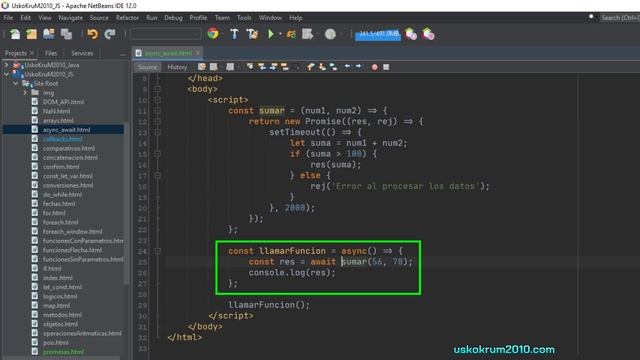640x360 pixels.
Task: Click Shift Line Right arrow icon
Action: pos(358,67)
